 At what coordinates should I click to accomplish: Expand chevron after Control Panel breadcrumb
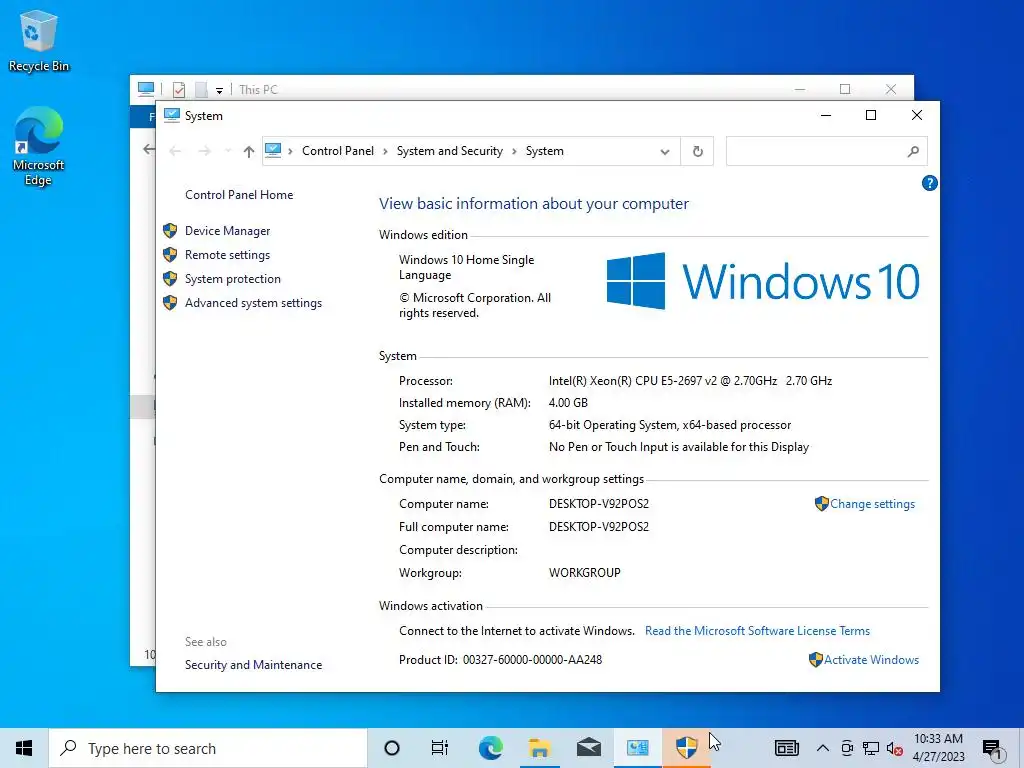[385, 152]
